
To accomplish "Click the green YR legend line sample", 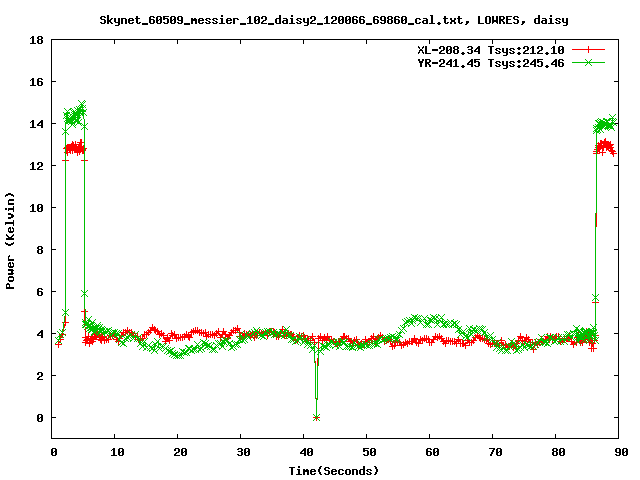I will pyautogui.click(x=588, y=62).
